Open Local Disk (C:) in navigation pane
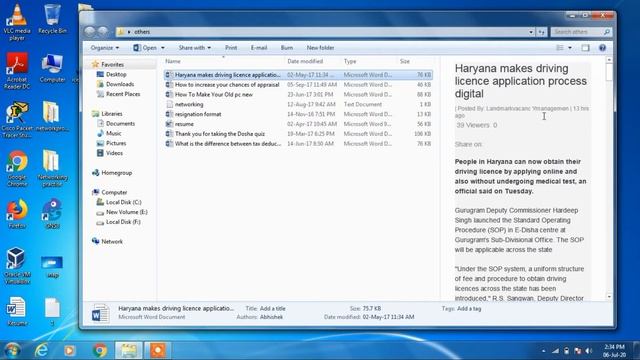Image resolution: width=640 pixels, height=360 pixels. 123,202
